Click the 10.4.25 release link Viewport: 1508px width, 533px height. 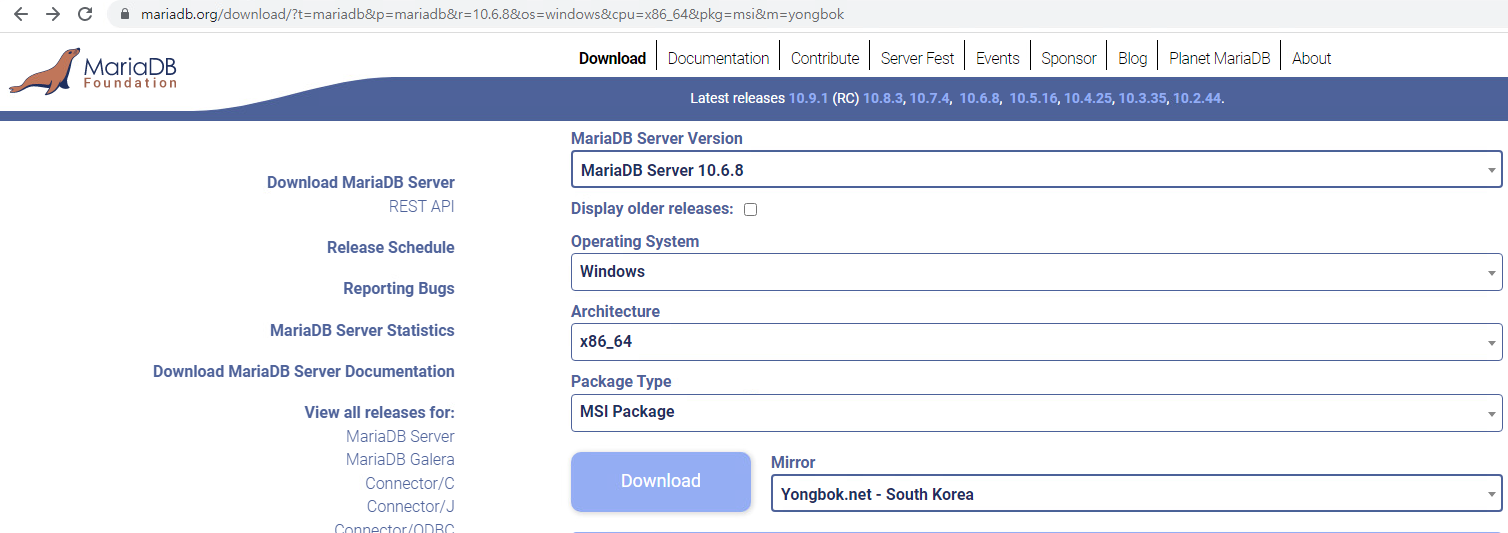pos(1088,98)
